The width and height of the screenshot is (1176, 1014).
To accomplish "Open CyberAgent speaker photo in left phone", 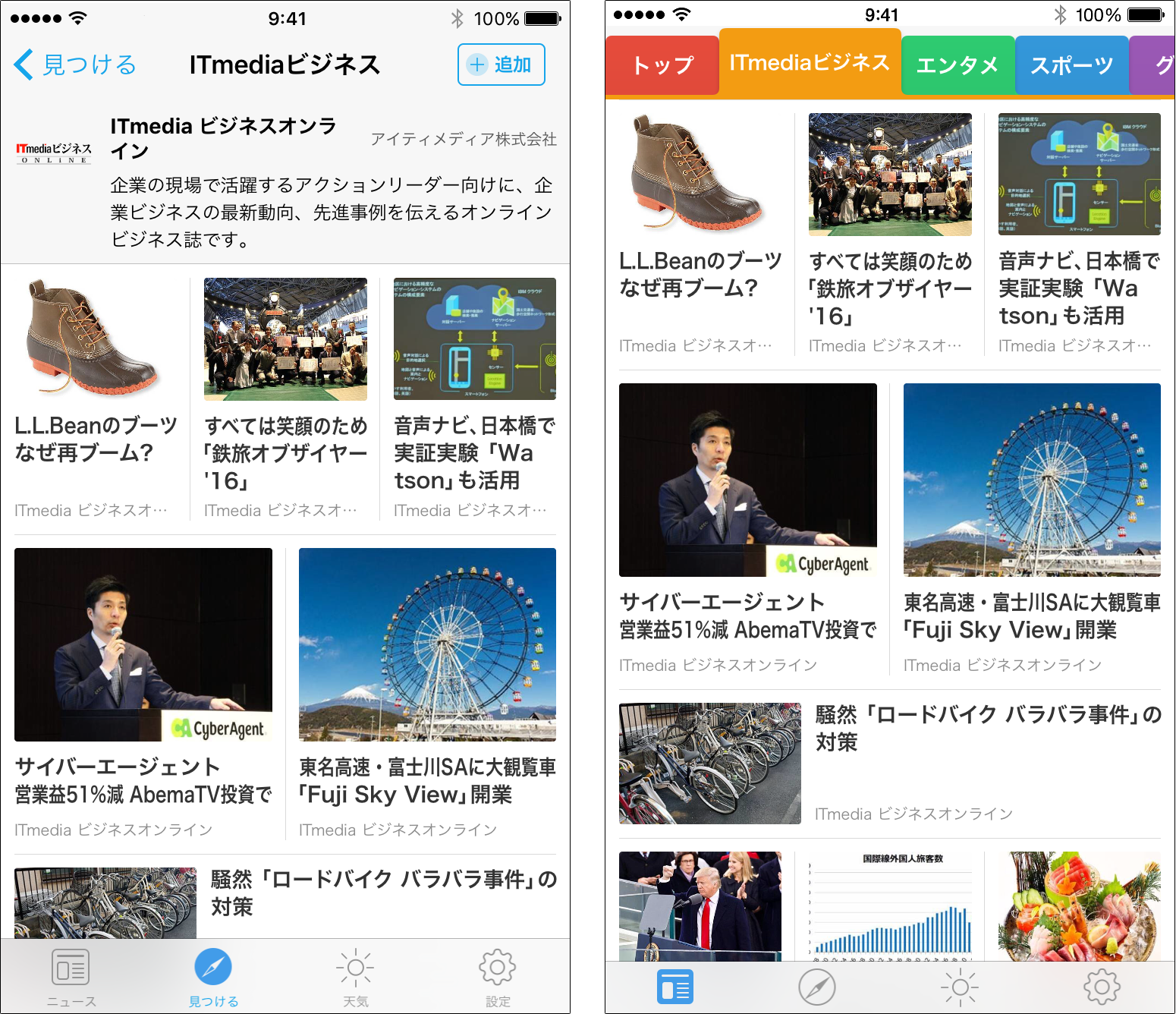I will coord(143,644).
